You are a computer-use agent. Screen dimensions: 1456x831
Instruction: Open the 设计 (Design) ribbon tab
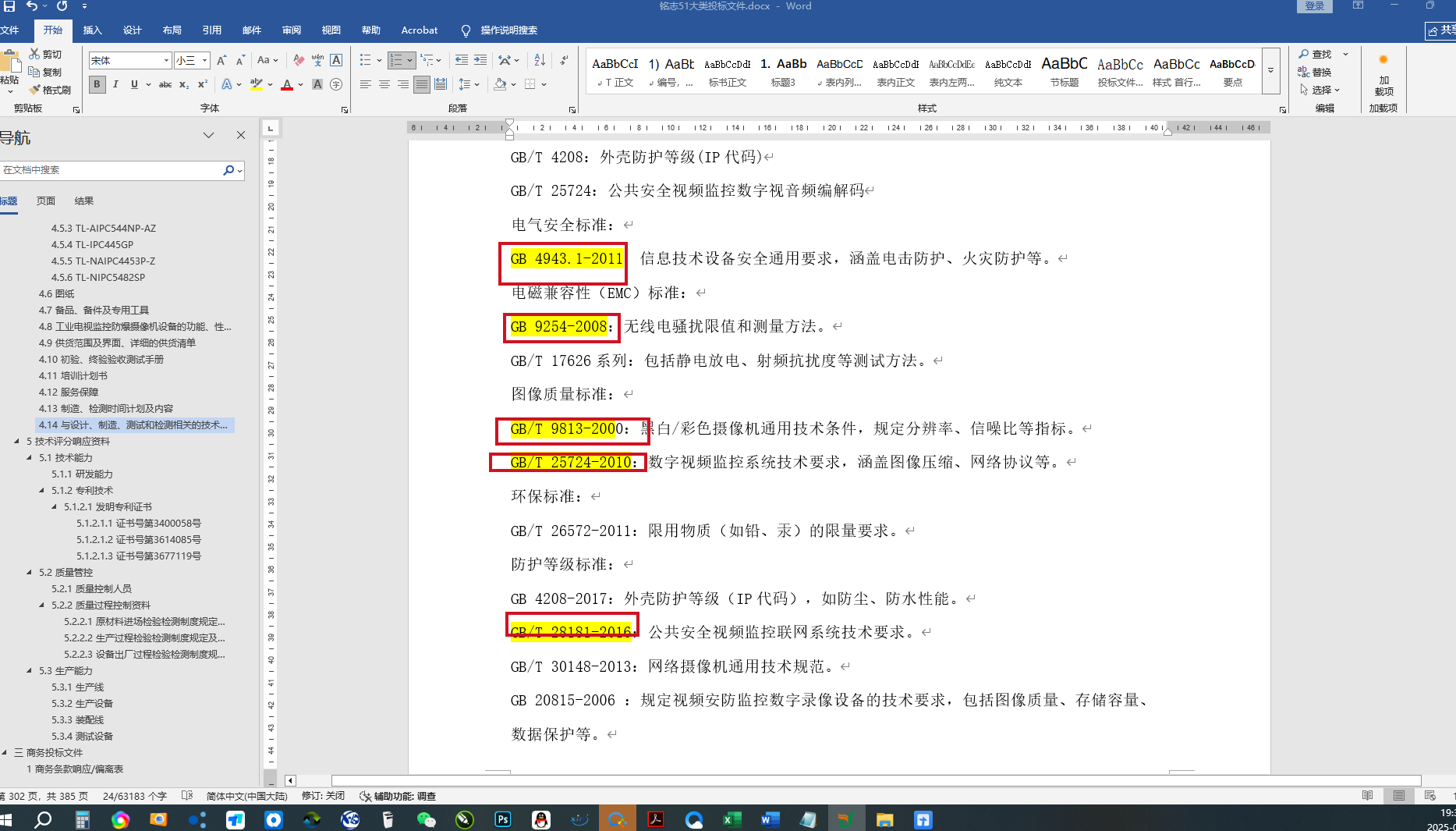click(x=133, y=30)
